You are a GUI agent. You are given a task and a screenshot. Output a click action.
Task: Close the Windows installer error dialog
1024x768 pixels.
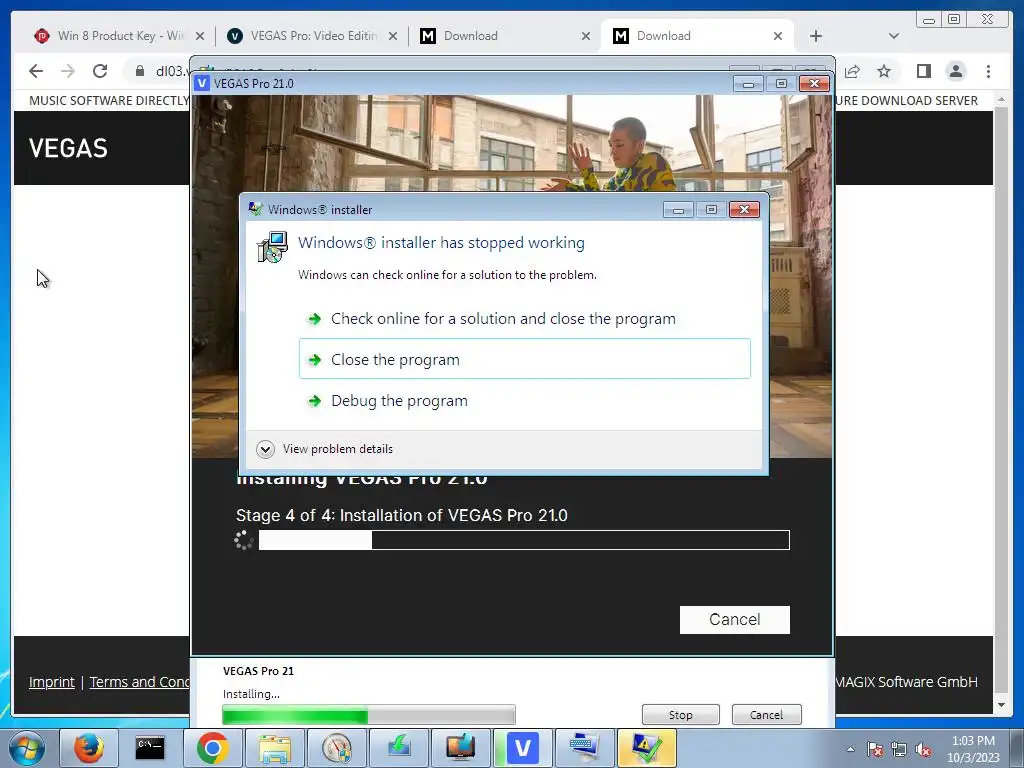744,210
